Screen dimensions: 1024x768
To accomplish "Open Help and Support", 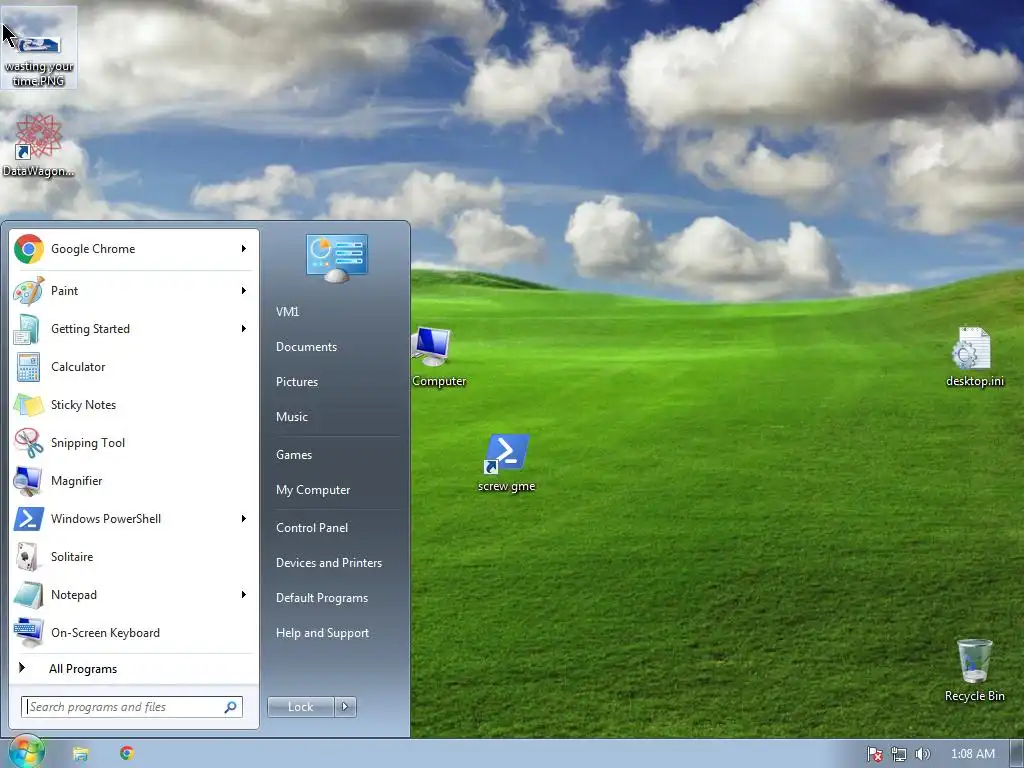I will coord(336,633).
